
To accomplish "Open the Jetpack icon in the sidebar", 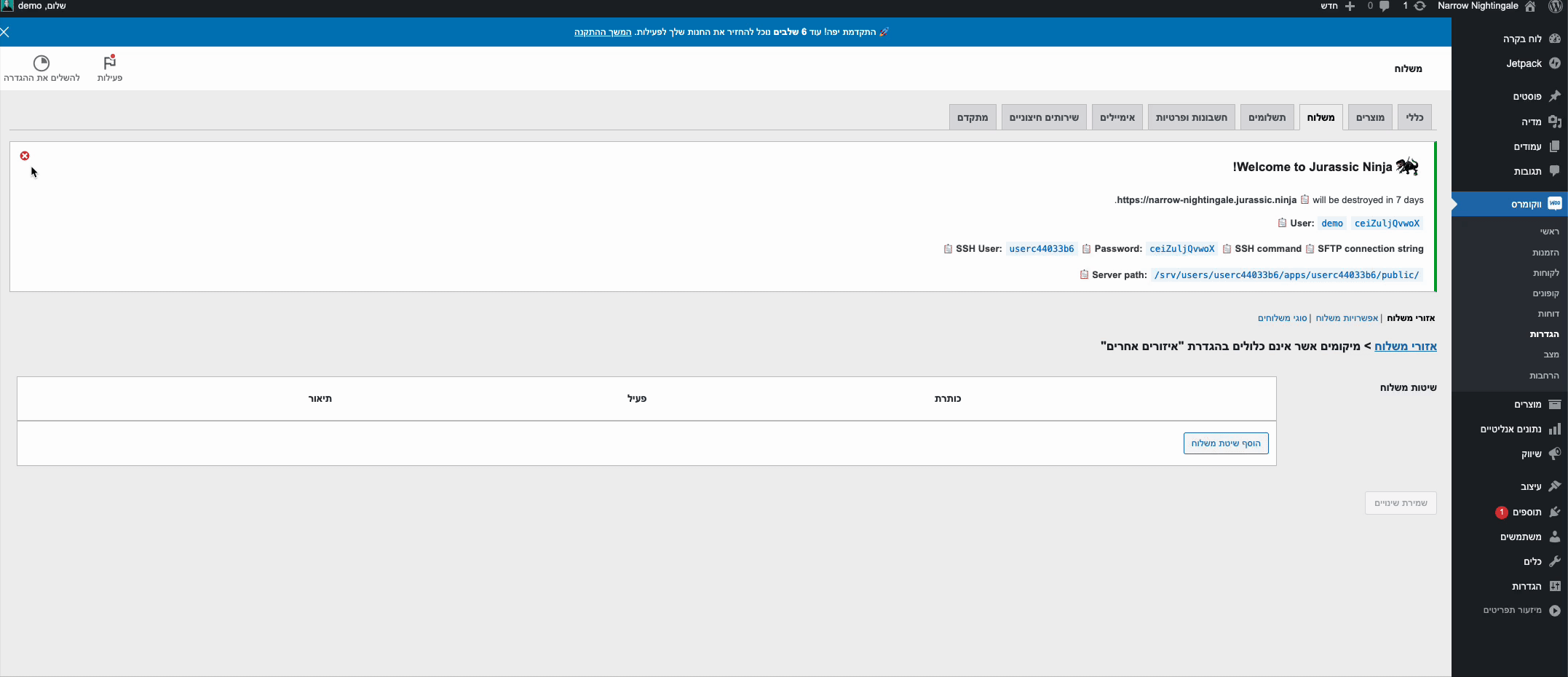I will [1556, 64].
